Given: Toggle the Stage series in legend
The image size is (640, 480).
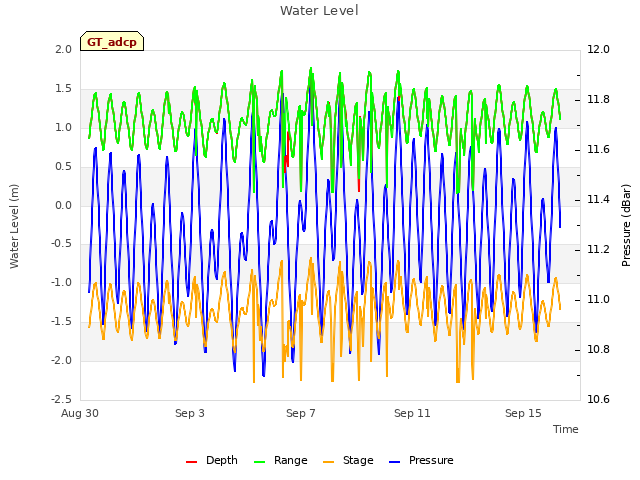Looking at the screenshot, I should [x=348, y=460].
